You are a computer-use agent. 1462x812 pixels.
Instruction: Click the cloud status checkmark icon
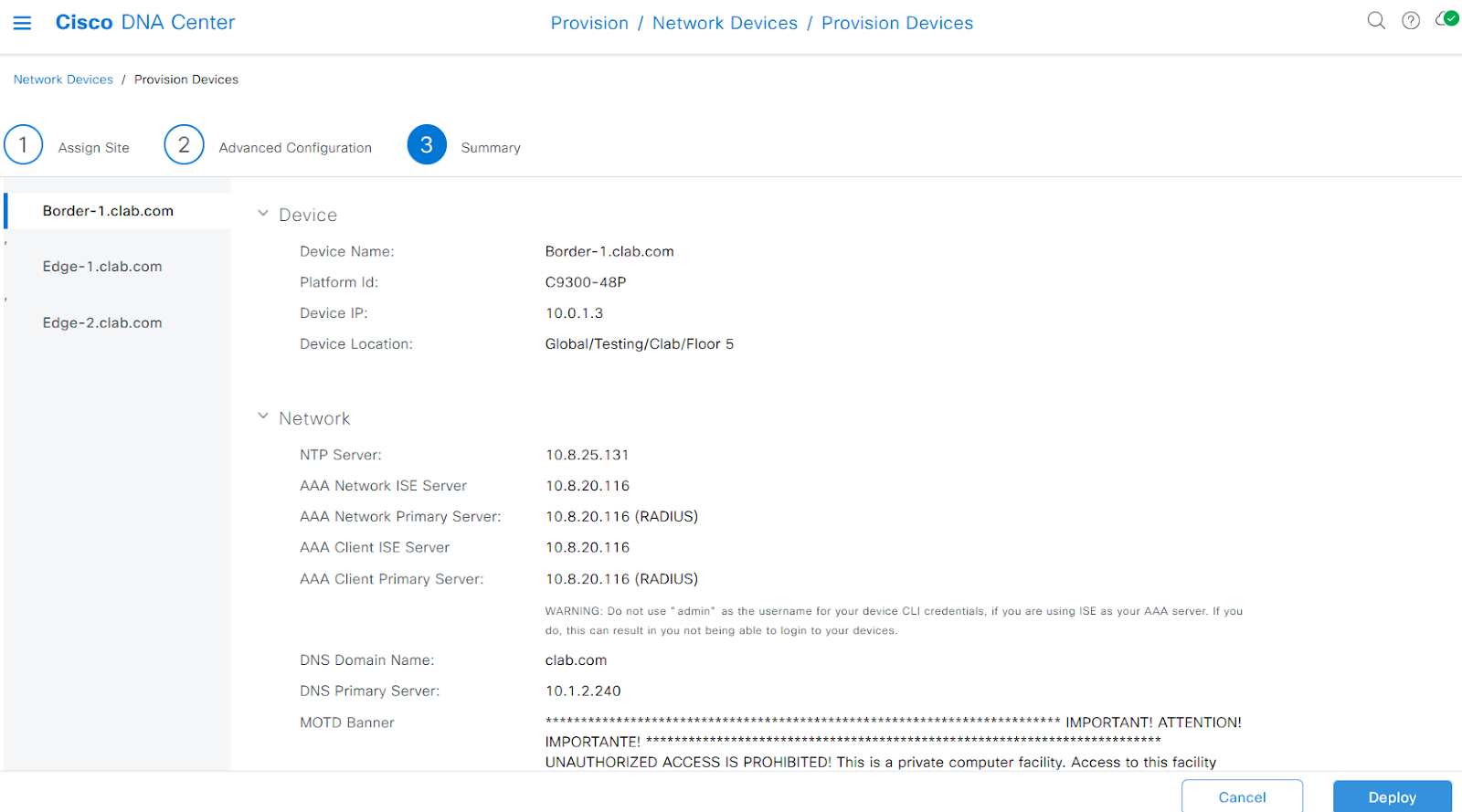pyautogui.click(x=1447, y=19)
